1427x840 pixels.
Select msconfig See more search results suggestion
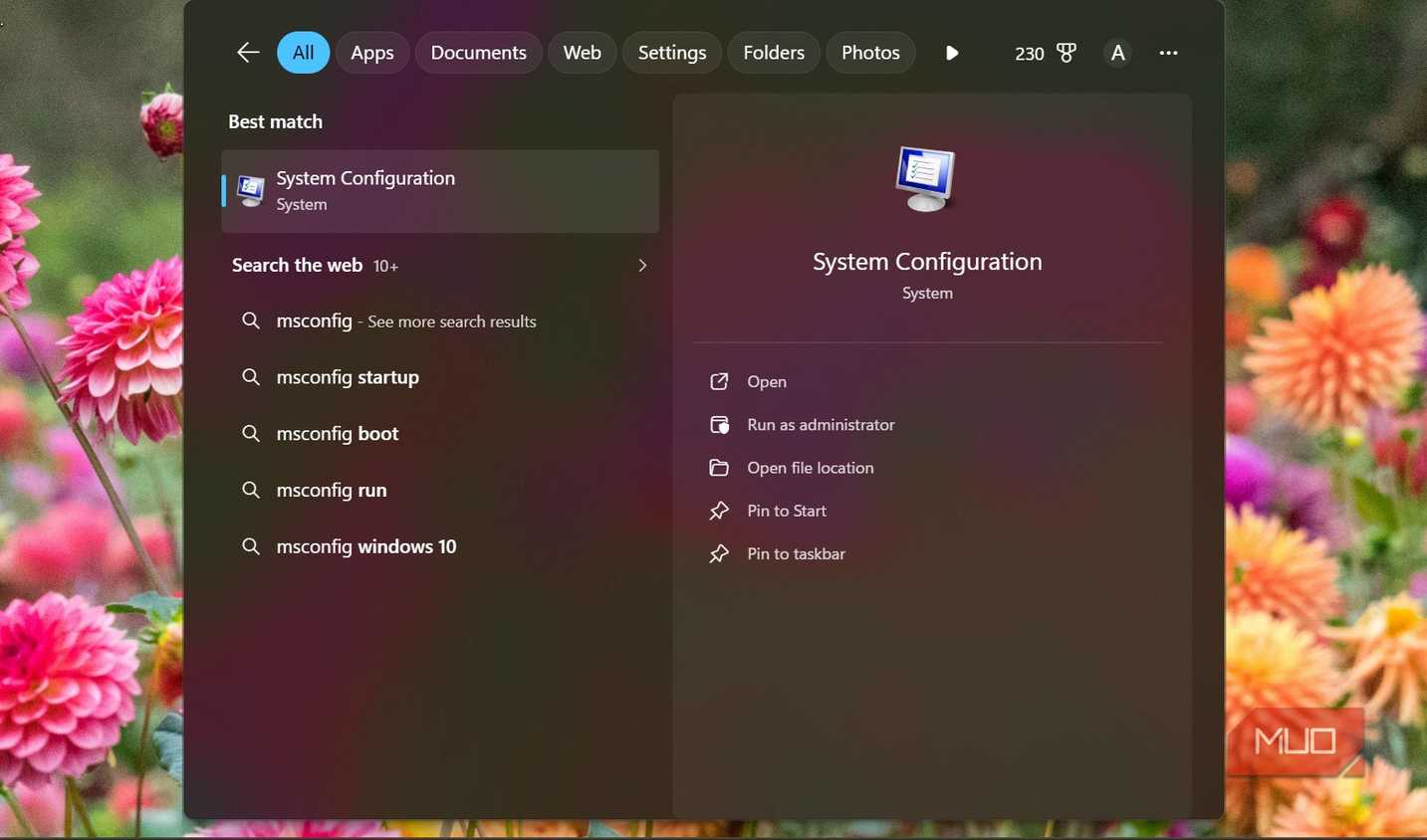tap(440, 321)
